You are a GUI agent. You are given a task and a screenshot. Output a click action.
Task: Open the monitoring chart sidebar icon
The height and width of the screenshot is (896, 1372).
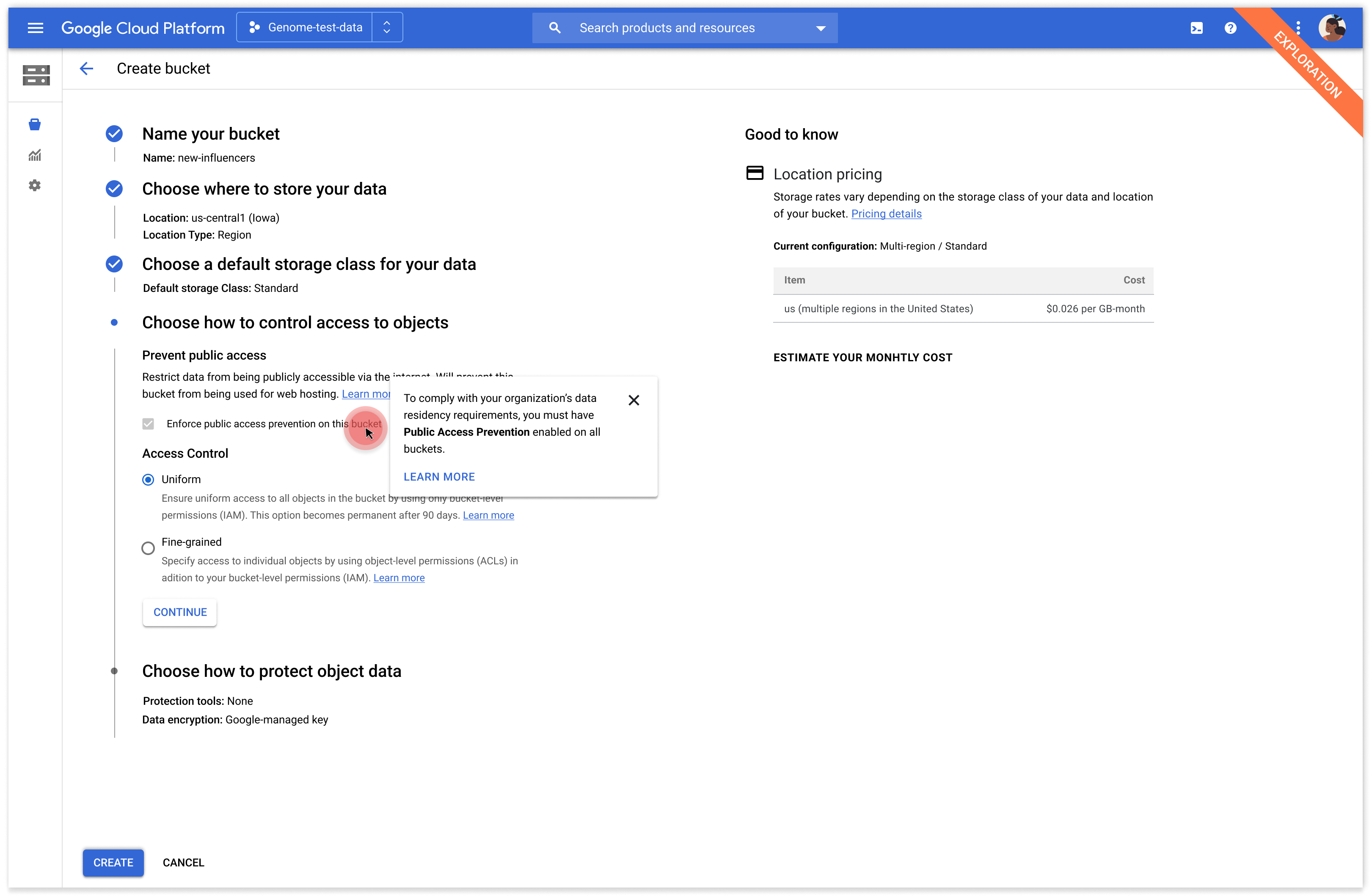(35, 155)
